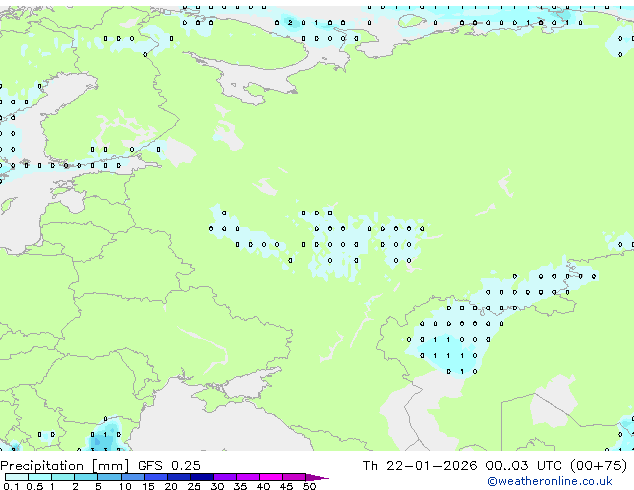Open the weatheronline.co.uk copyright link

coord(550,481)
